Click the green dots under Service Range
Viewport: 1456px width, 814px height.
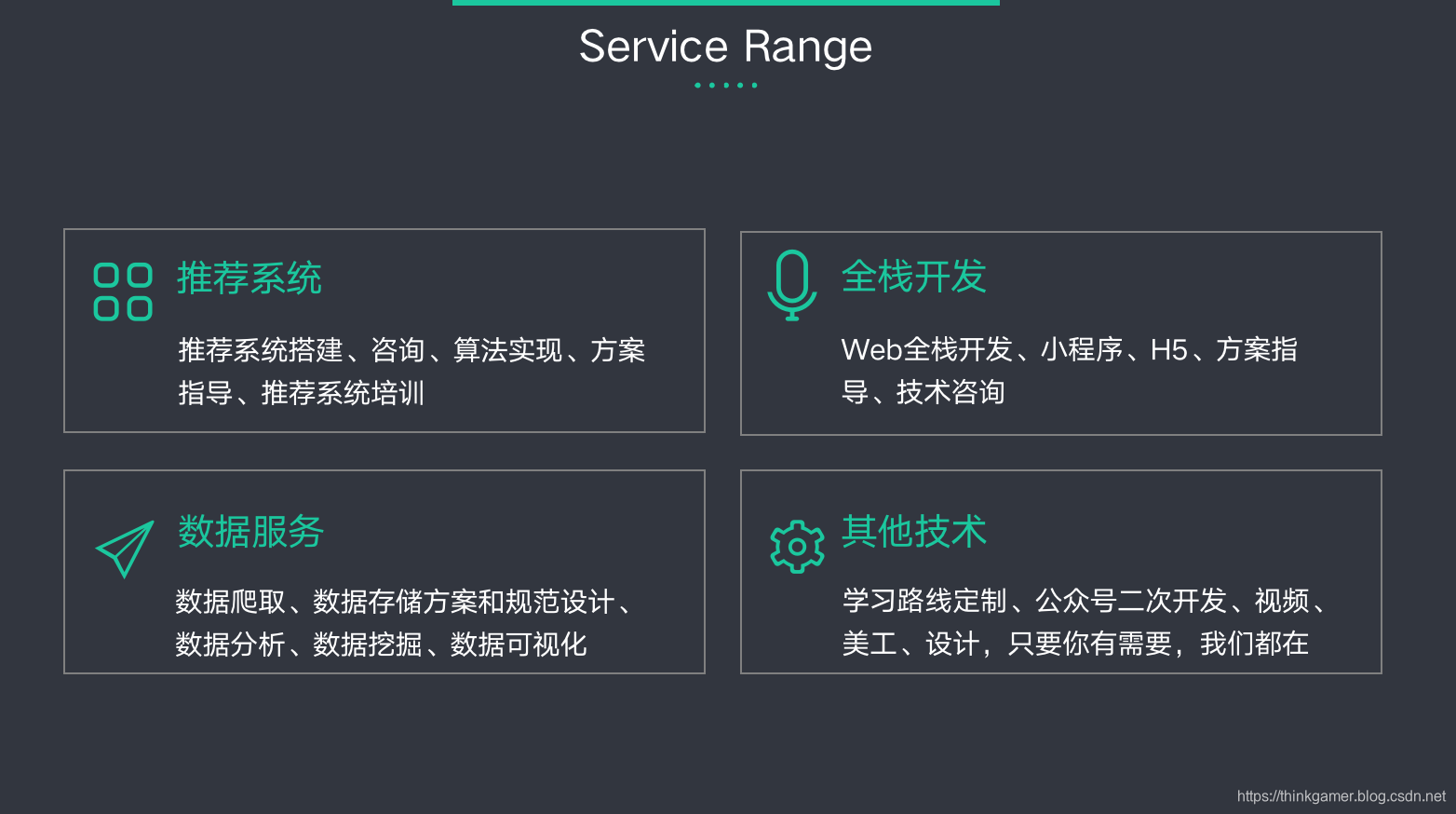point(726,85)
